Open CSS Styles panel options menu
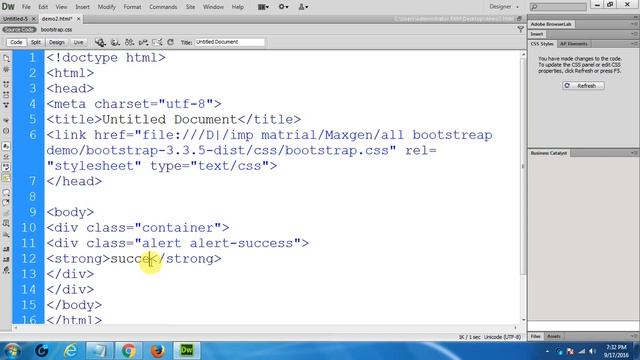 point(633,44)
